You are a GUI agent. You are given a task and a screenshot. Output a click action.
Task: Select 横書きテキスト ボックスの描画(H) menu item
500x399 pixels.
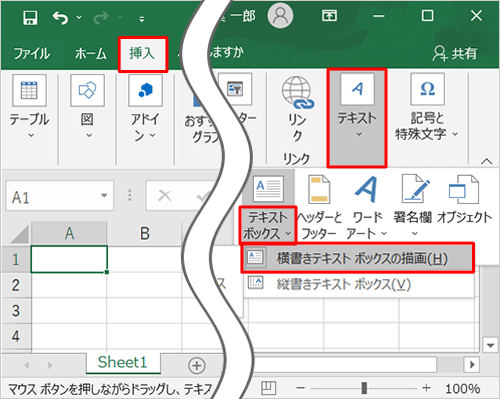coord(357,258)
